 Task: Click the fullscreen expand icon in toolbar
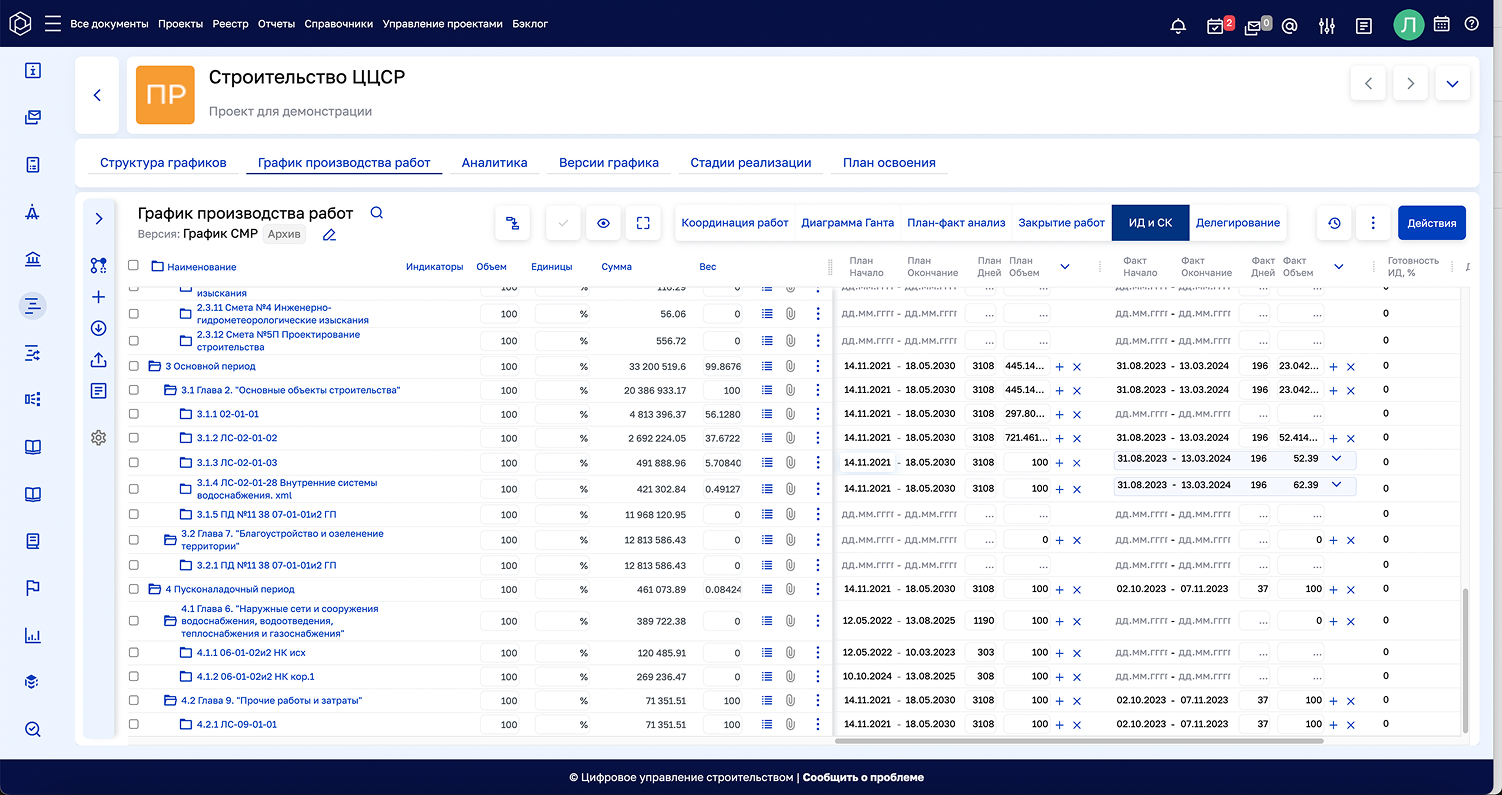(x=643, y=223)
